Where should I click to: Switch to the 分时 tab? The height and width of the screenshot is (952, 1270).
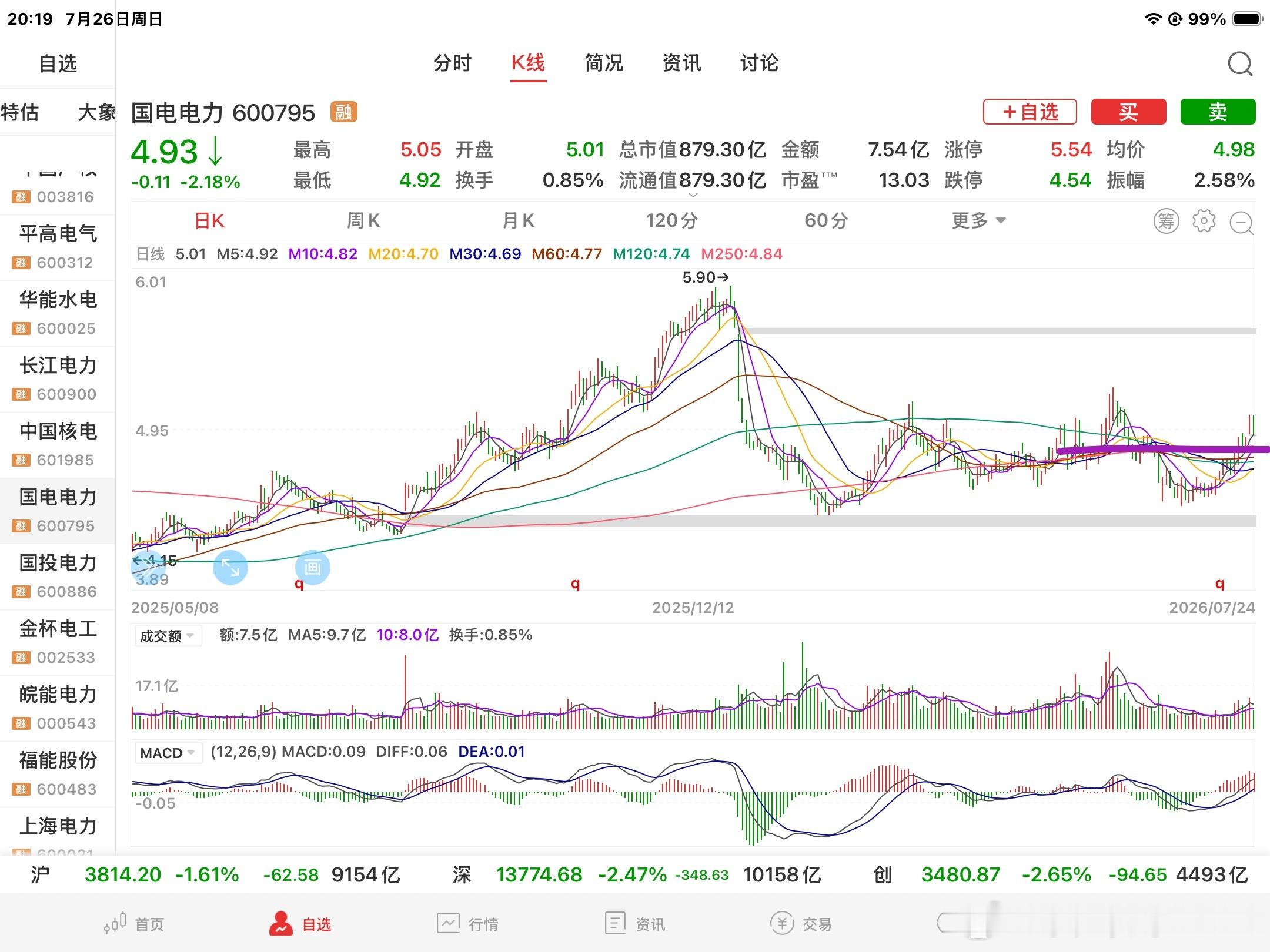coord(452,63)
